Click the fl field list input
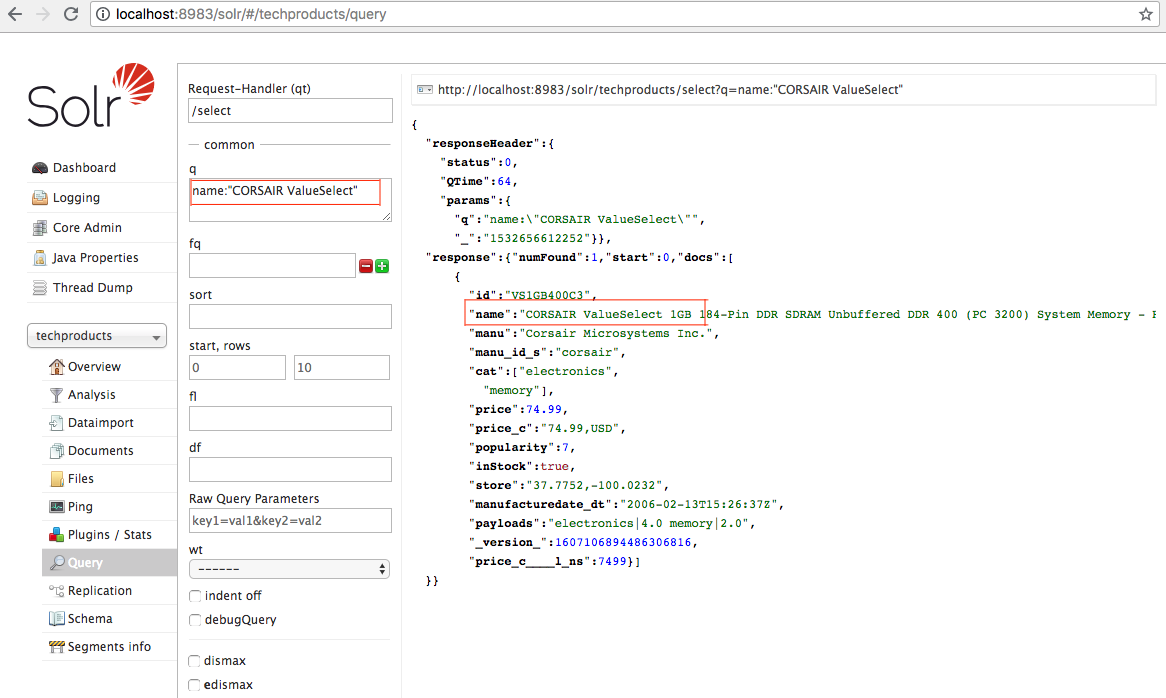Viewport: 1166px width, 698px height. click(x=290, y=419)
